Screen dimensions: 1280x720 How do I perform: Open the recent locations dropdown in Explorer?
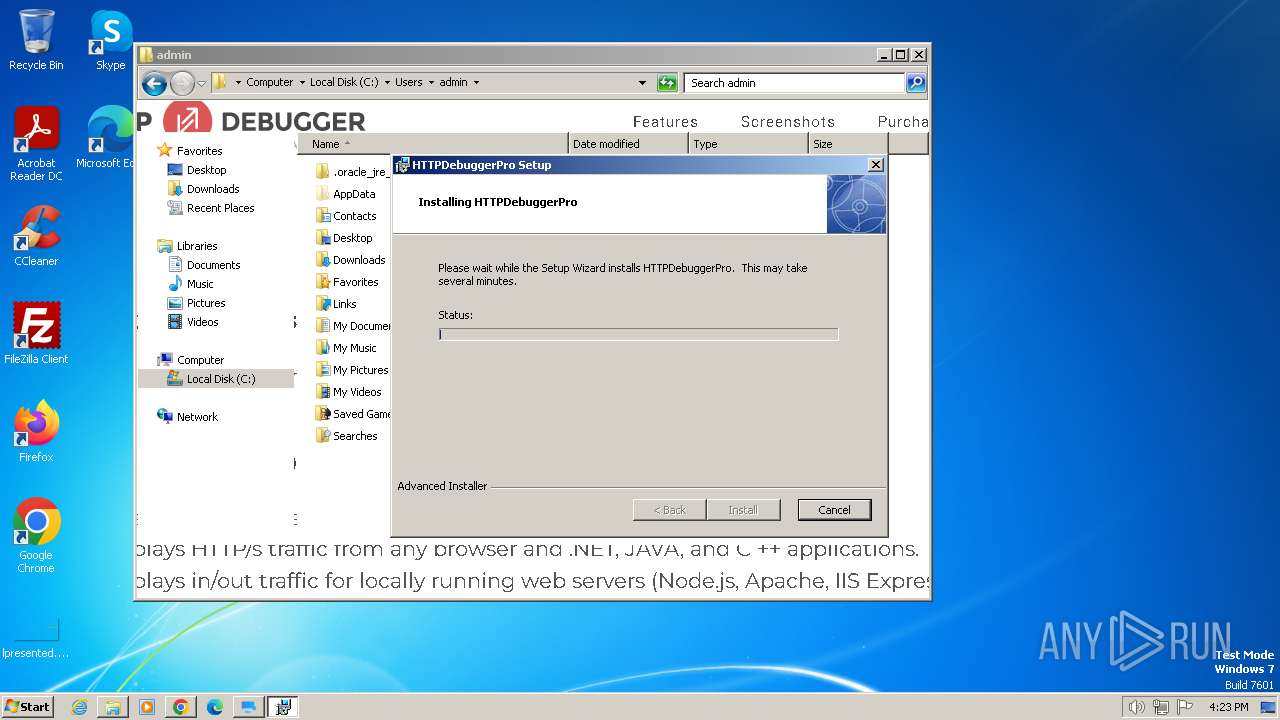click(202, 83)
